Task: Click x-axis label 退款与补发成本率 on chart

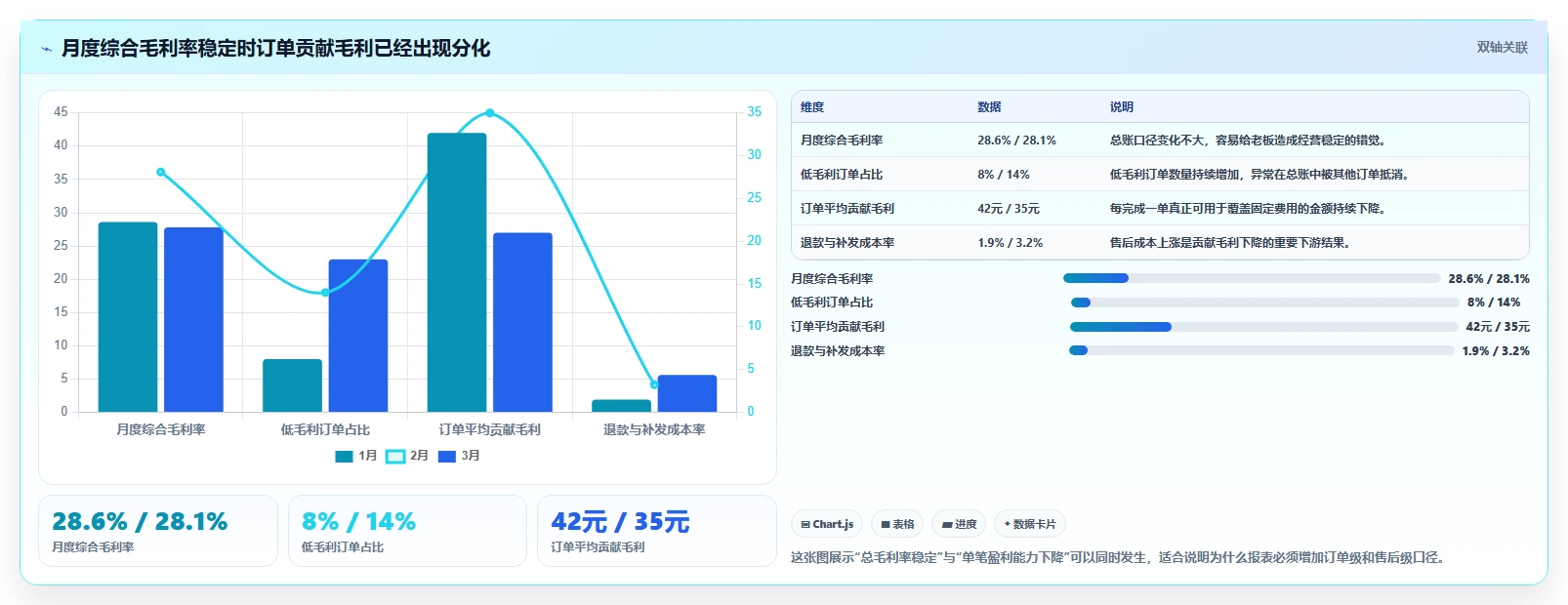Action: click(x=654, y=429)
